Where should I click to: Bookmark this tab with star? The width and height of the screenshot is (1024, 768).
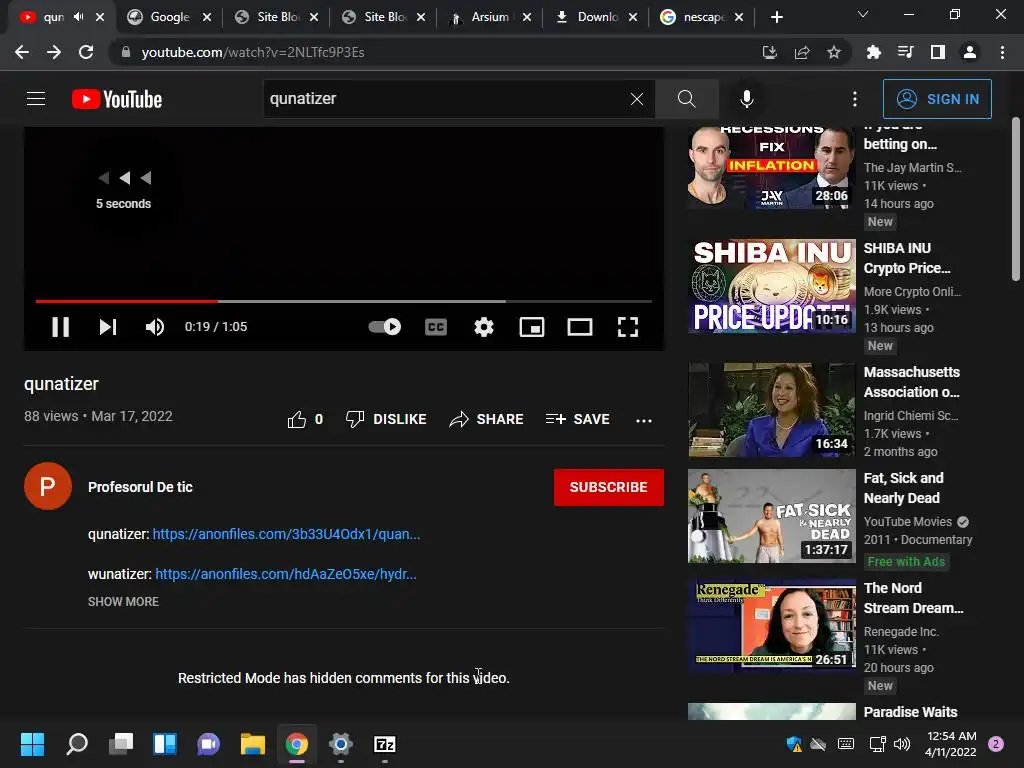[x=834, y=52]
